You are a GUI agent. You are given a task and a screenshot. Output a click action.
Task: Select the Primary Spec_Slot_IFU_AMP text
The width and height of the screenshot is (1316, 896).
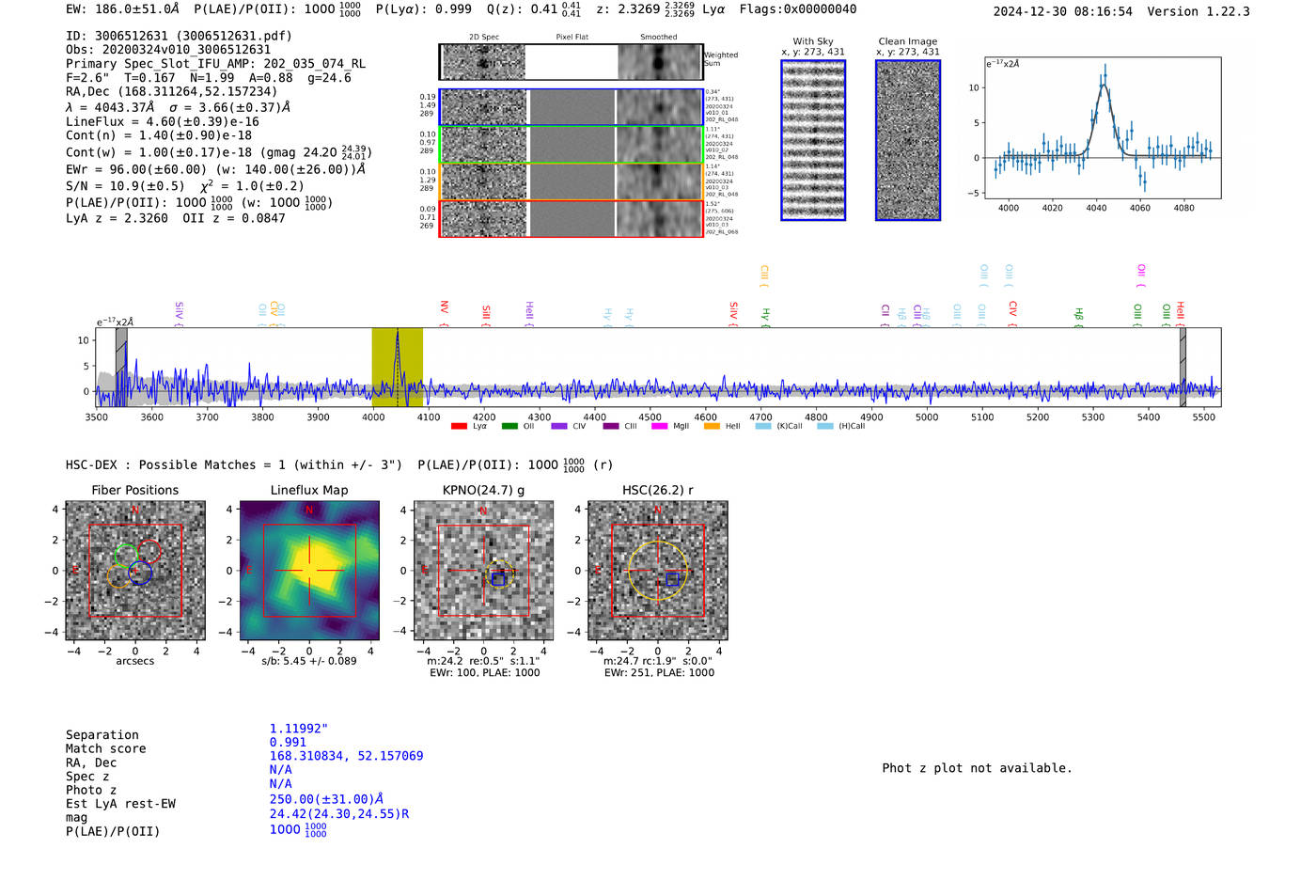coord(215,64)
